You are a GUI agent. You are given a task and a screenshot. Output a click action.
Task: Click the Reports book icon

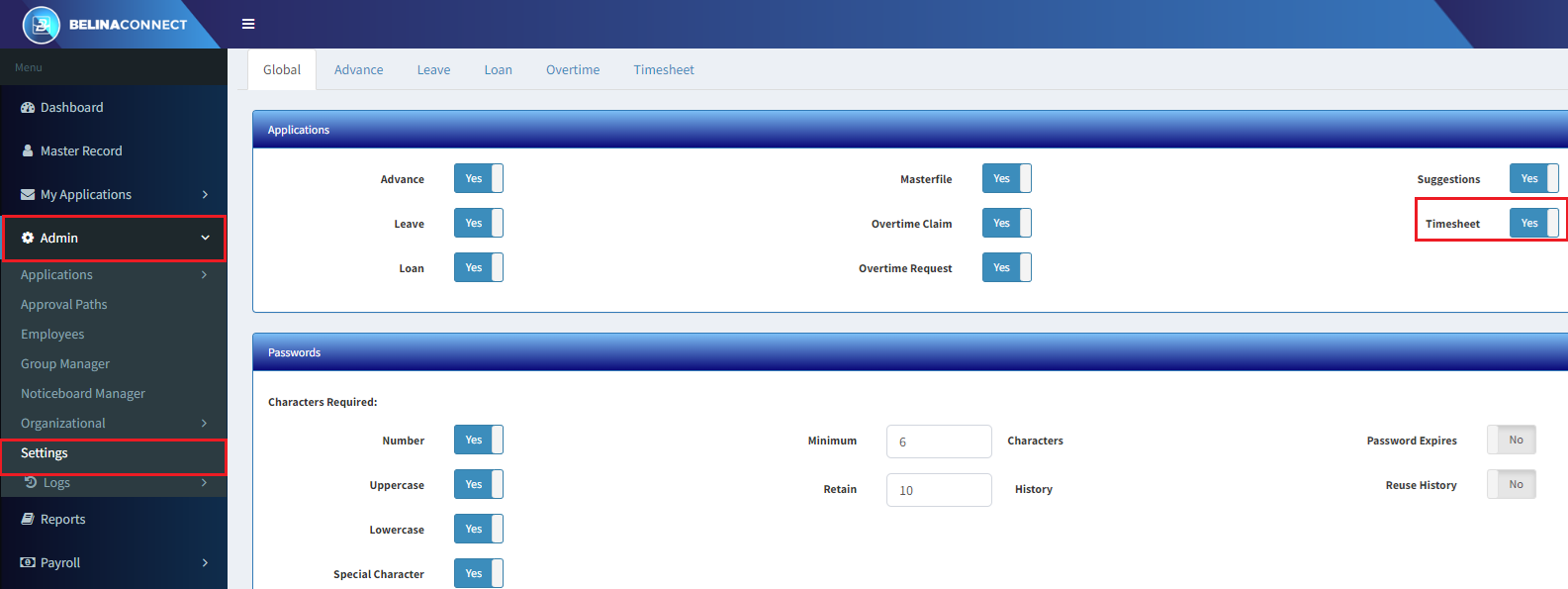coord(28,519)
